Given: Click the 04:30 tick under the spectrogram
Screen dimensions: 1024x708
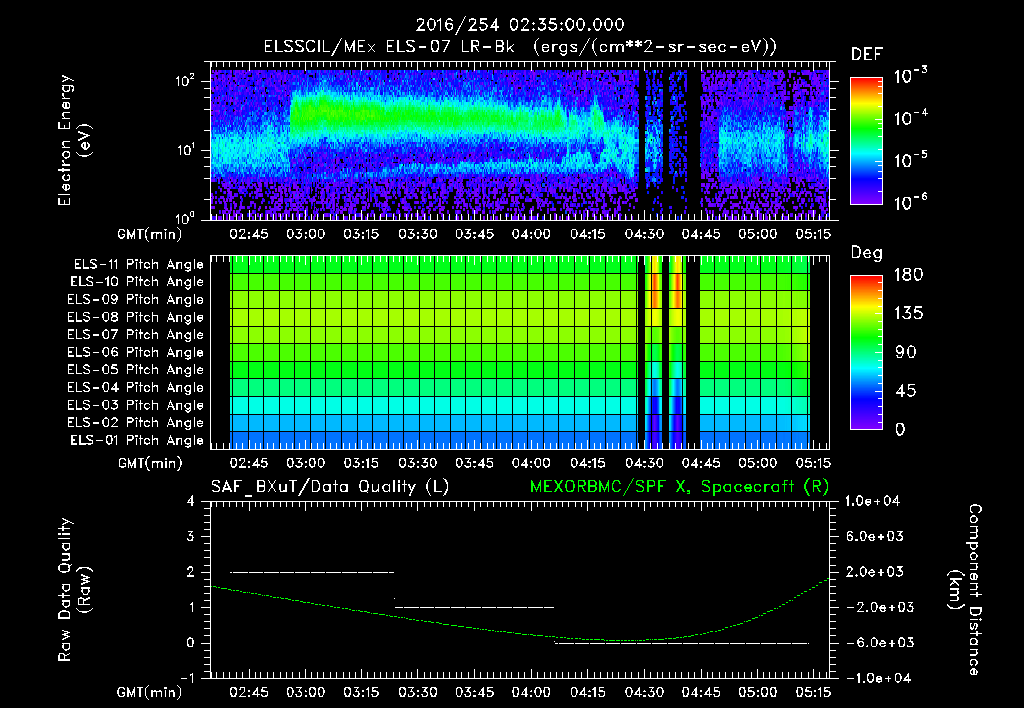Looking at the screenshot, I should point(644,234).
